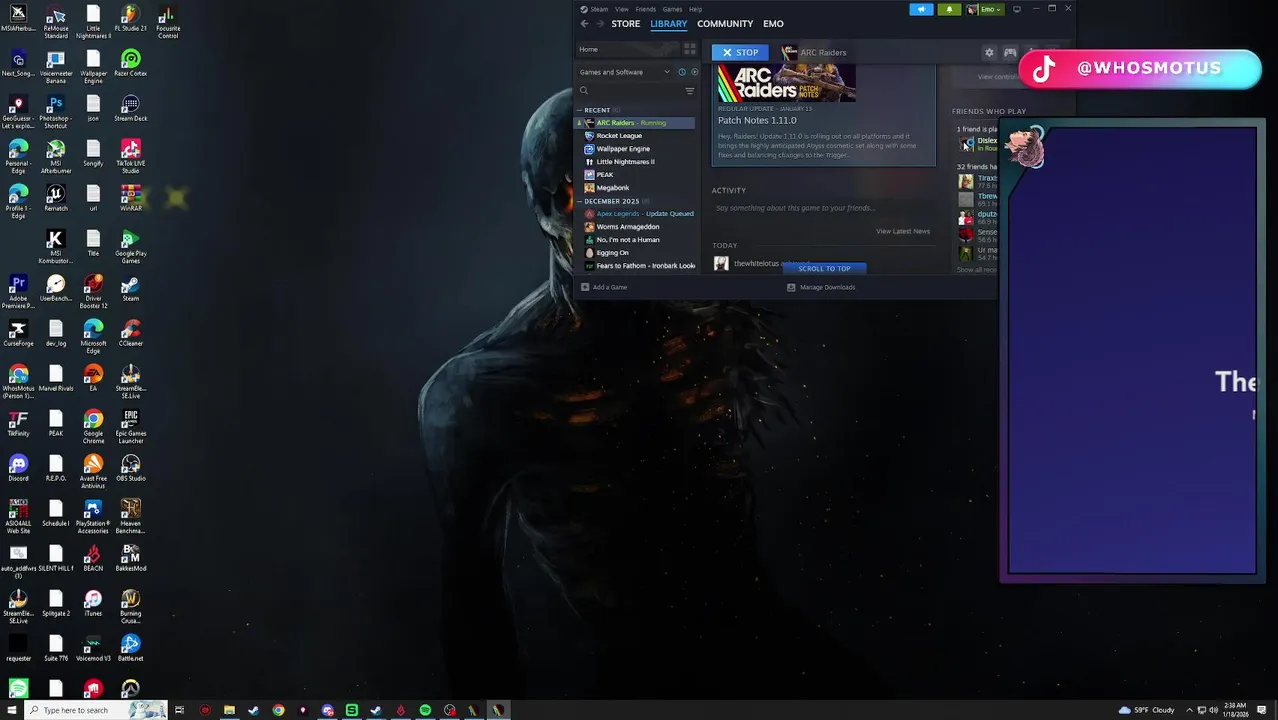Select the FL Studio 21 desktop icon
1278x720 pixels.
click(x=130, y=19)
